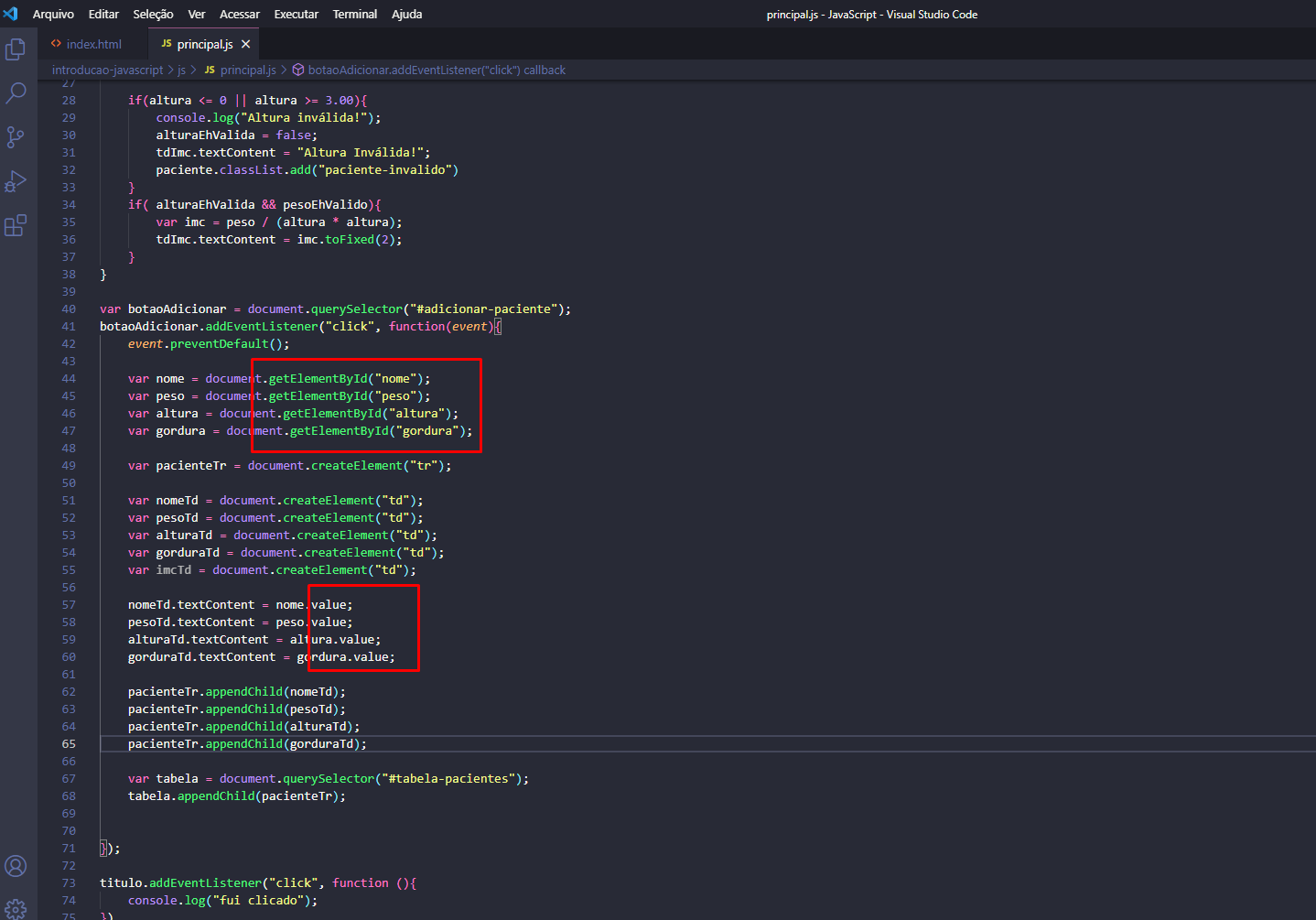This screenshot has width=1316, height=920.
Task: Click appendChild(gorduraTd) on line 65
Action: 283,744
